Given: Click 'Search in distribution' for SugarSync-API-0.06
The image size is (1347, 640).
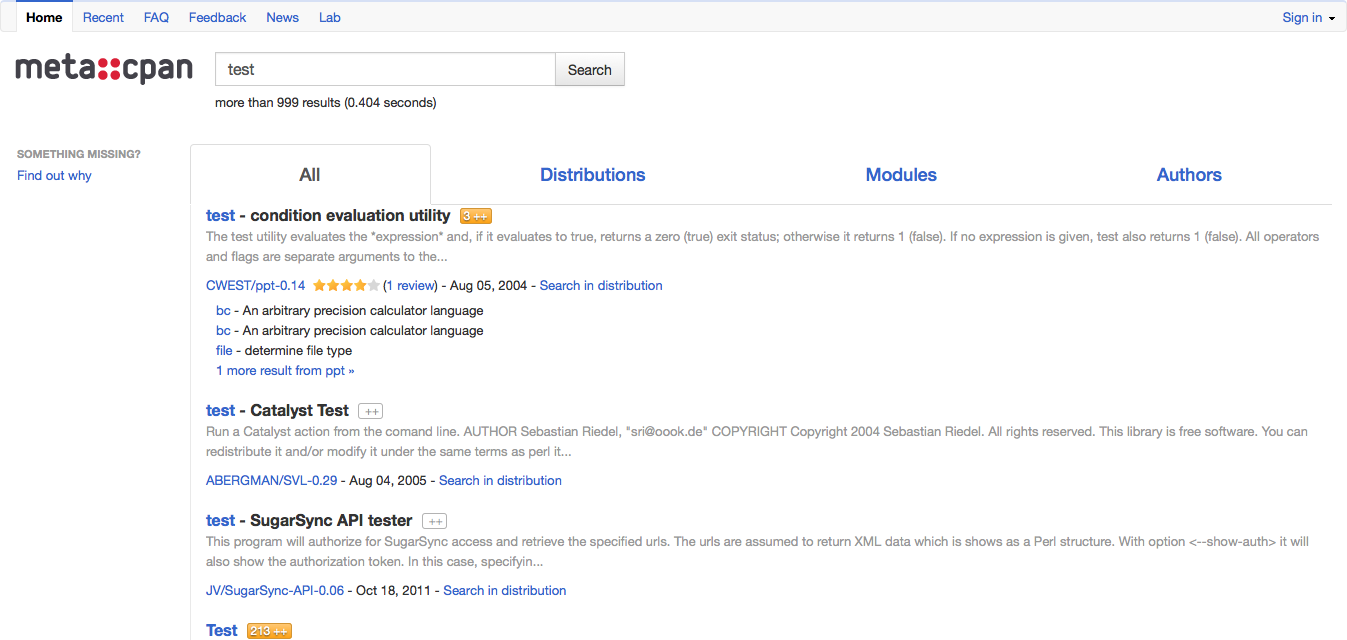Looking at the screenshot, I should click(505, 591).
